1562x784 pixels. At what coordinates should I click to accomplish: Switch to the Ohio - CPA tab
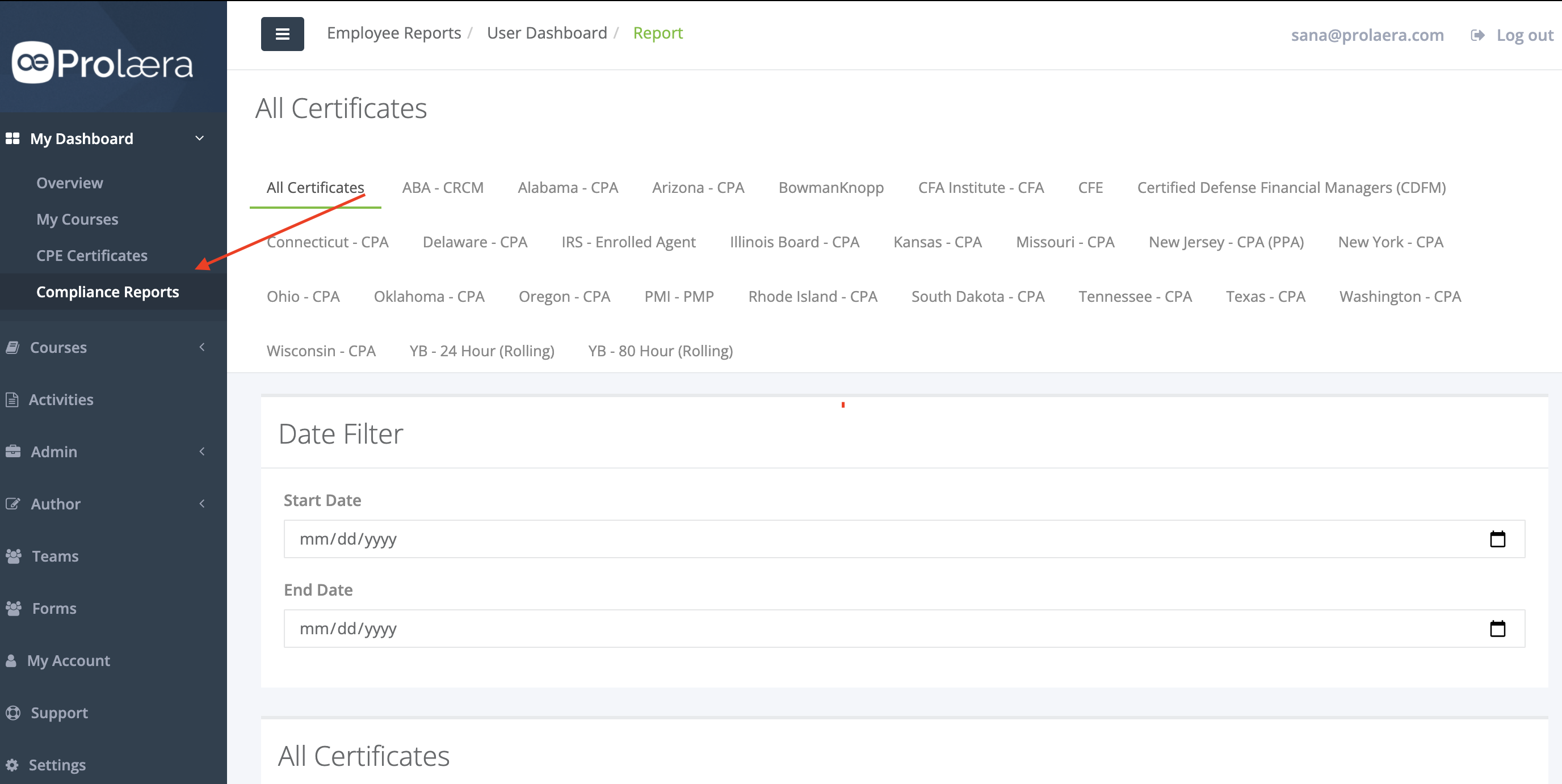303,296
